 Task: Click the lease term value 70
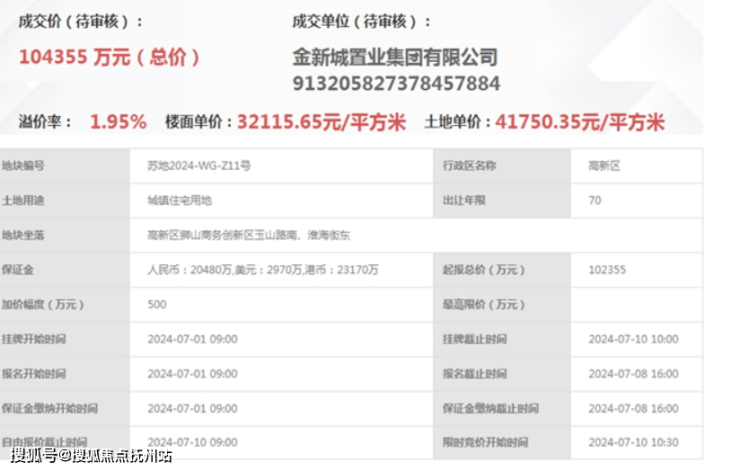(x=595, y=201)
